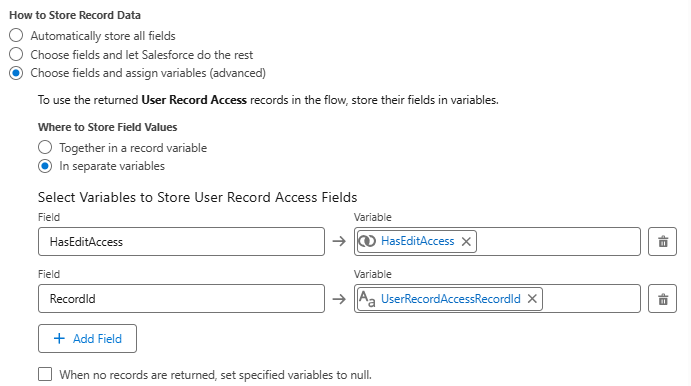Remove the HasEditAccess variable pill
Screen dimensions: 691x386
pos(466,241)
